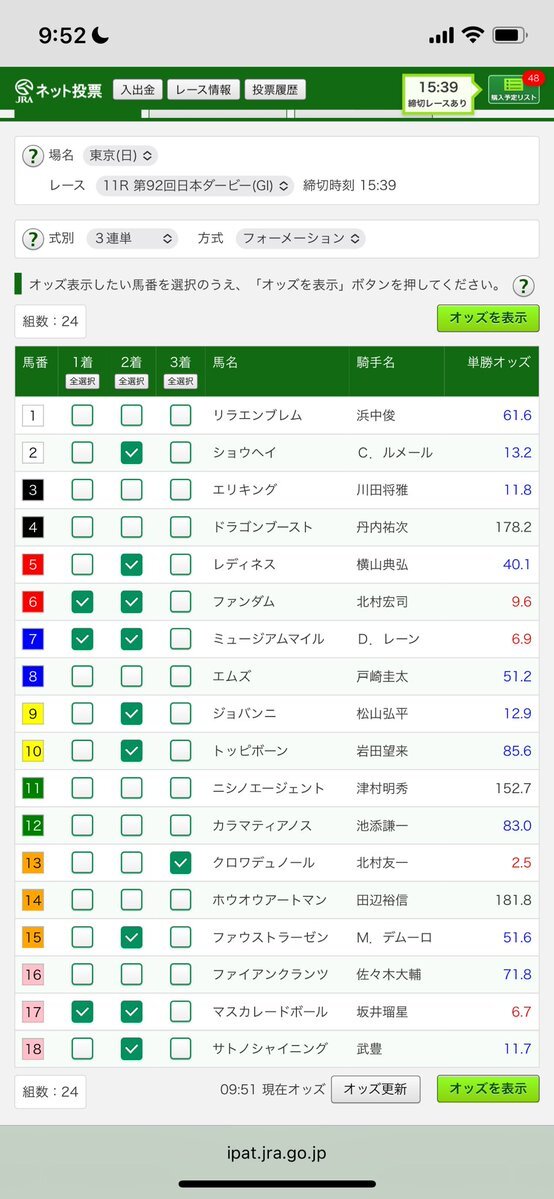Tap the black horse number 3 badge
Image resolution: width=554 pixels, height=1199 pixels.
33,490
